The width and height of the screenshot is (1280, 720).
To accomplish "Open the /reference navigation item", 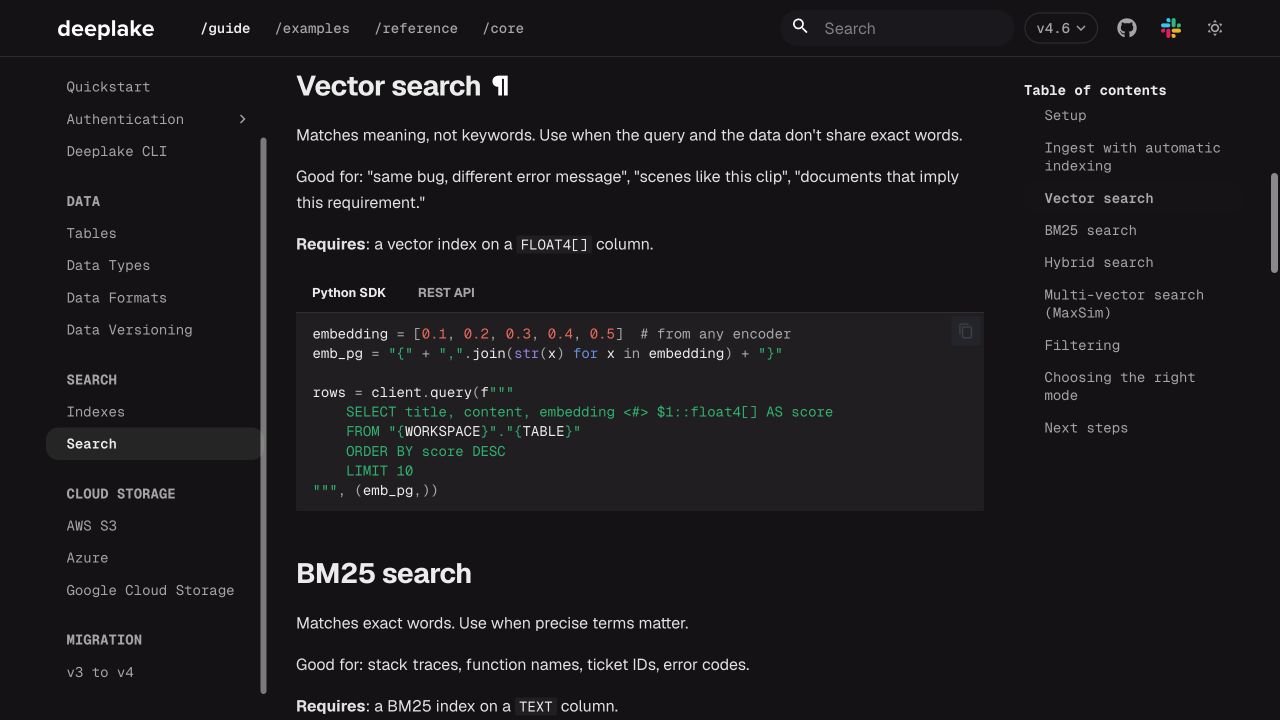I will [416, 28].
